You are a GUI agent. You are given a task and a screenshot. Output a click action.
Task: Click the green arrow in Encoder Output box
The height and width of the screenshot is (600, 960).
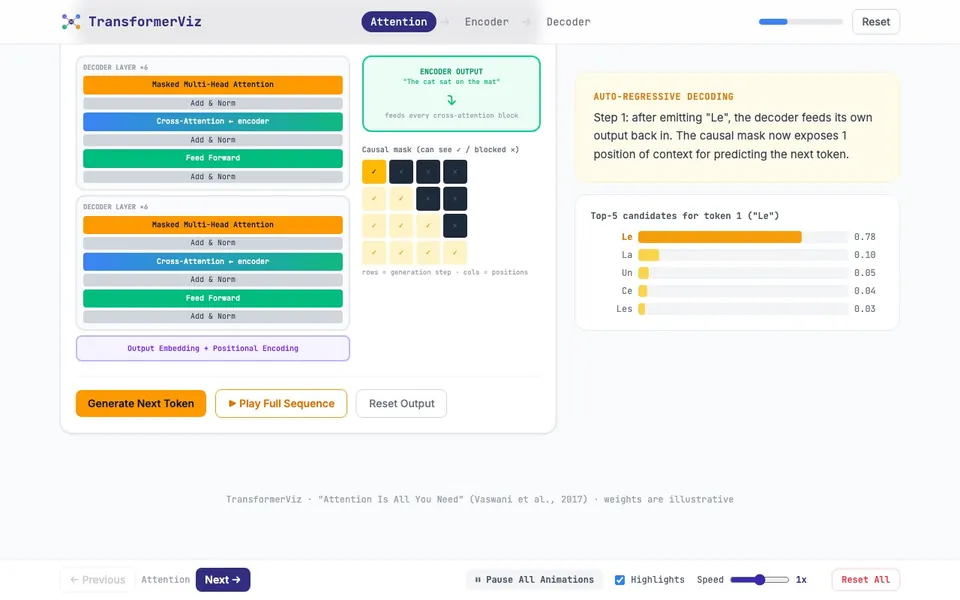click(451, 99)
